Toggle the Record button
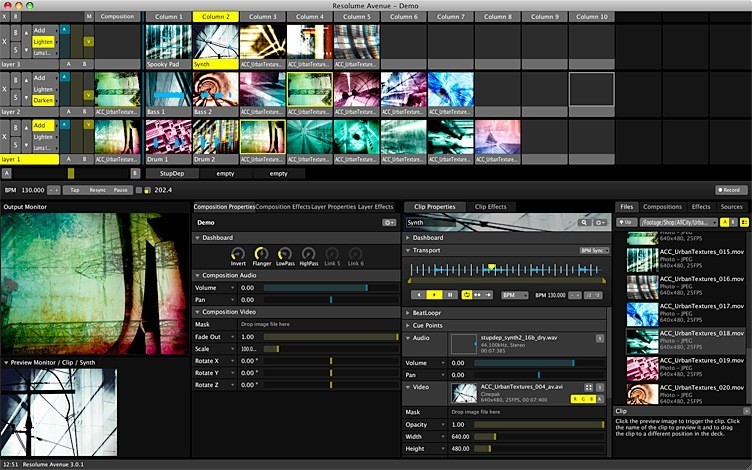752x470 pixels. tap(731, 189)
